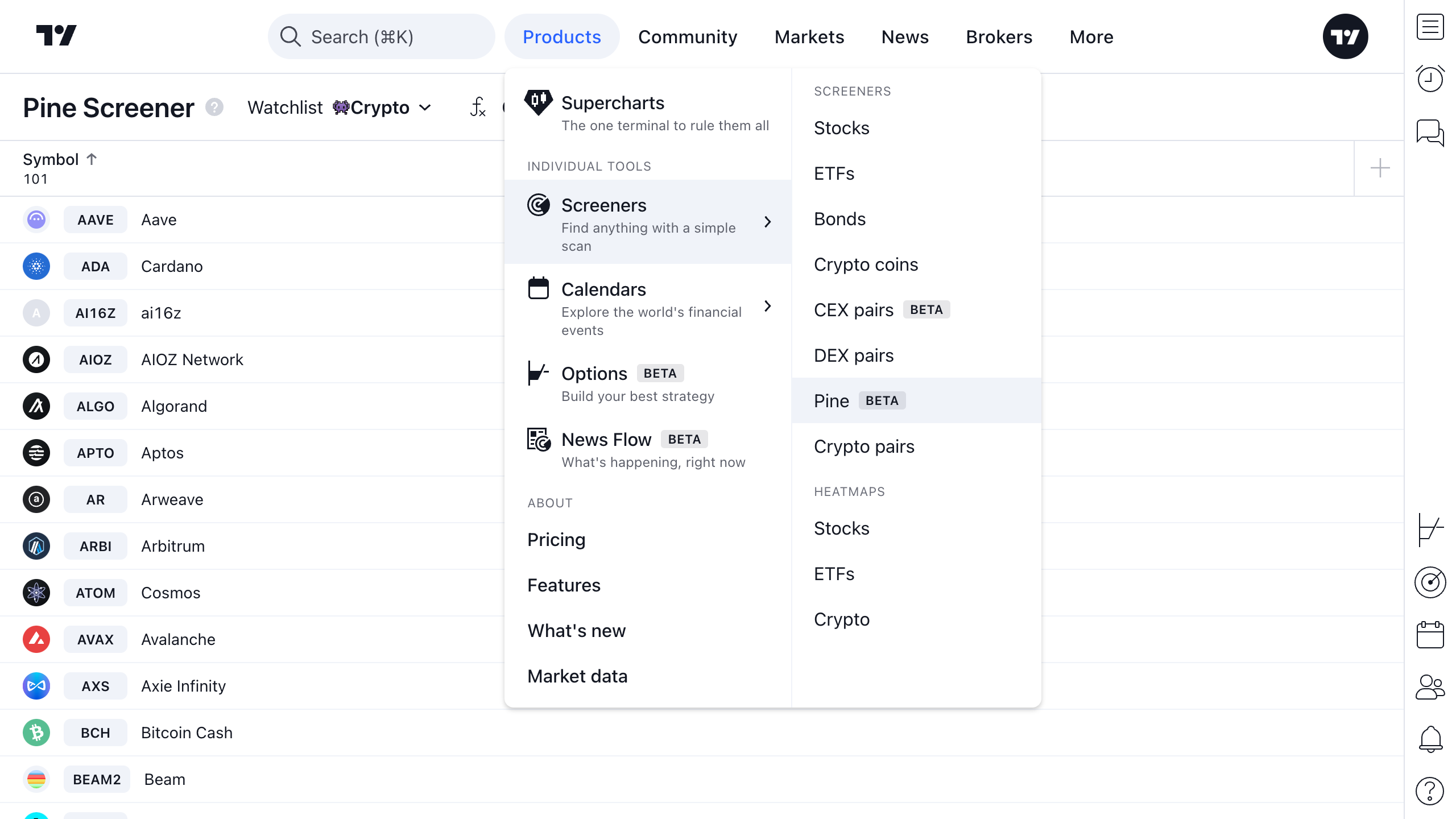Click the Pine Screener info question icon

pos(214,107)
